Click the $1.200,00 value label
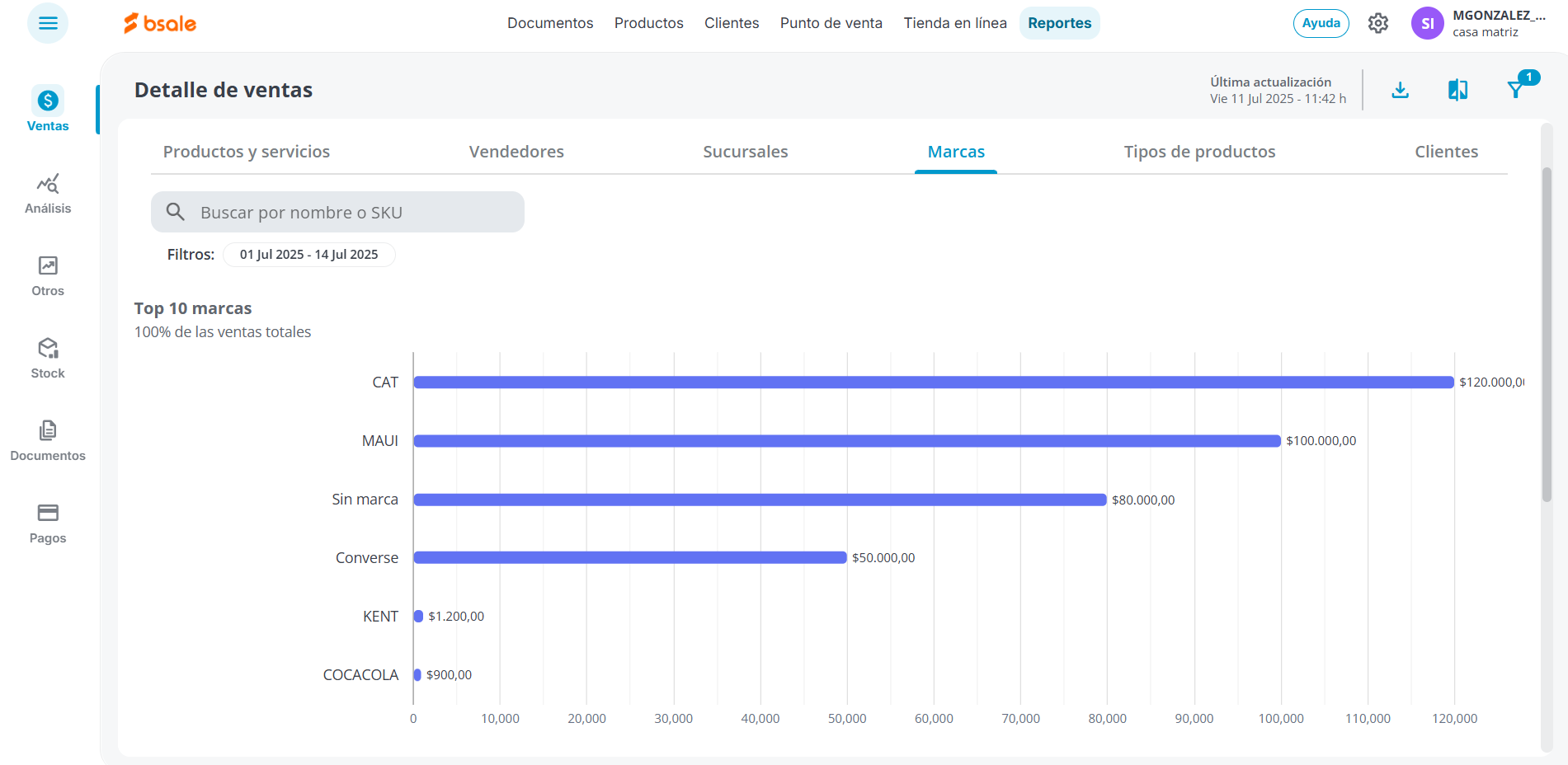 pos(456,617)
